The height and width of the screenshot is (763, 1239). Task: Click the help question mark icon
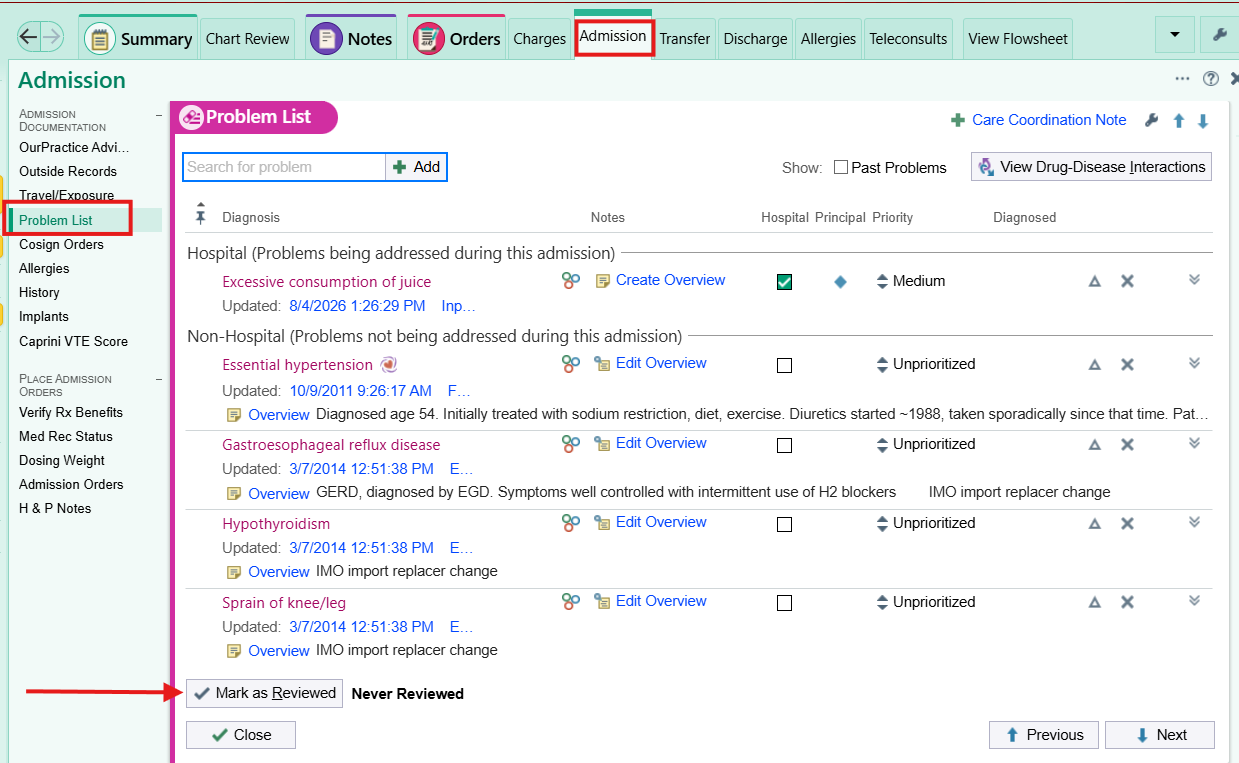pos(1211,79)
